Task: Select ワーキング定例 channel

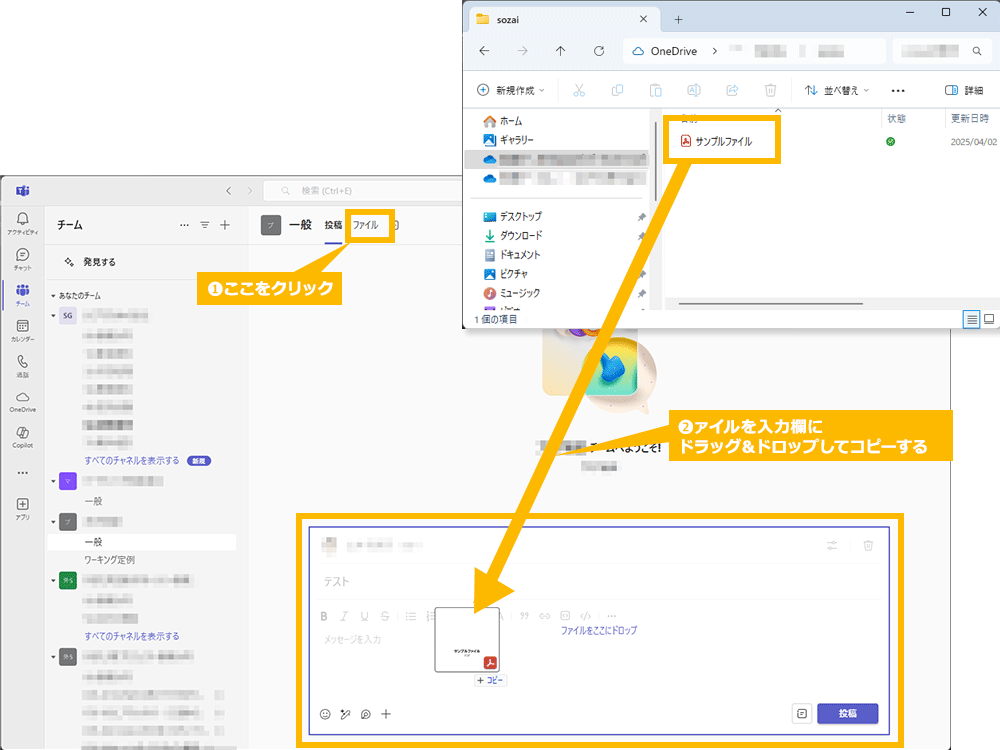Action: (110, 560)
